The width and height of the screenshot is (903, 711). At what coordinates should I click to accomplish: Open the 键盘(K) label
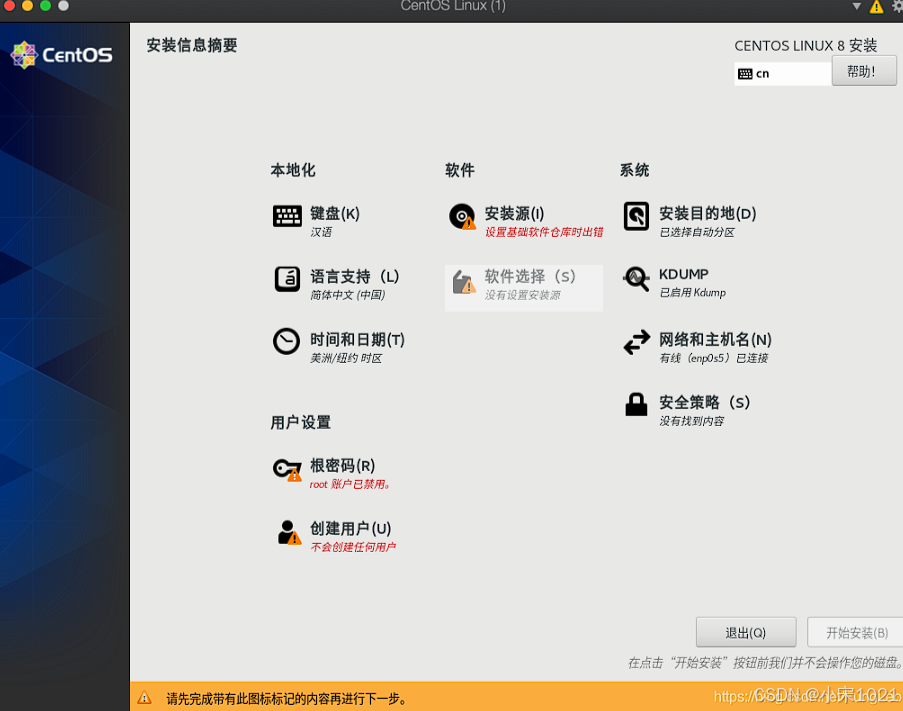coord(335,214)
